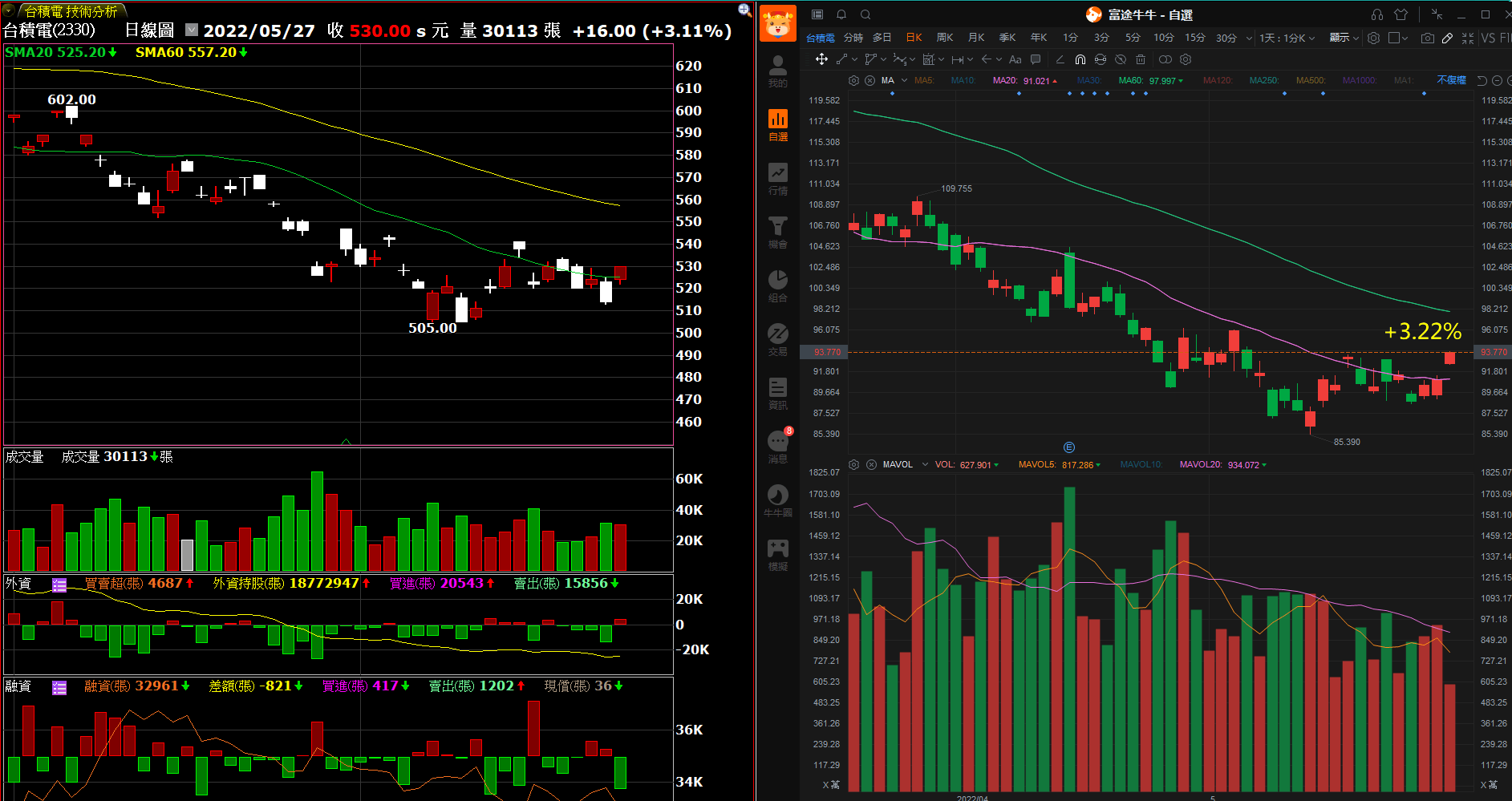Viewport: 1512px width, 801px height.
Task: Switch to the 月K tab
Action: 976,38
